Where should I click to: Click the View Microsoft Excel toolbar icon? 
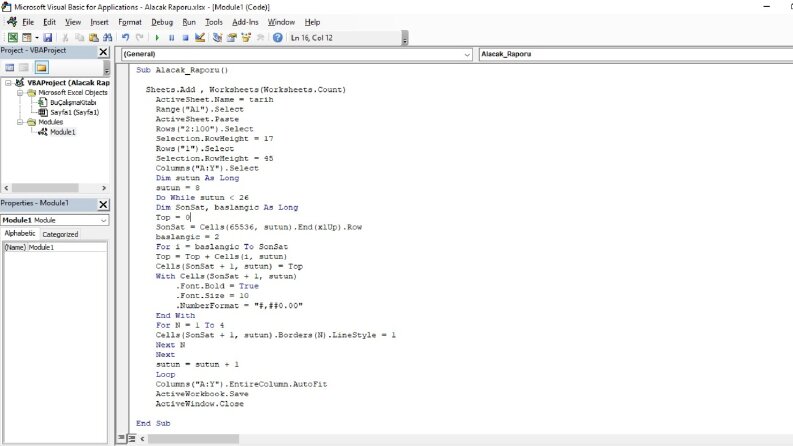(13, 37)
